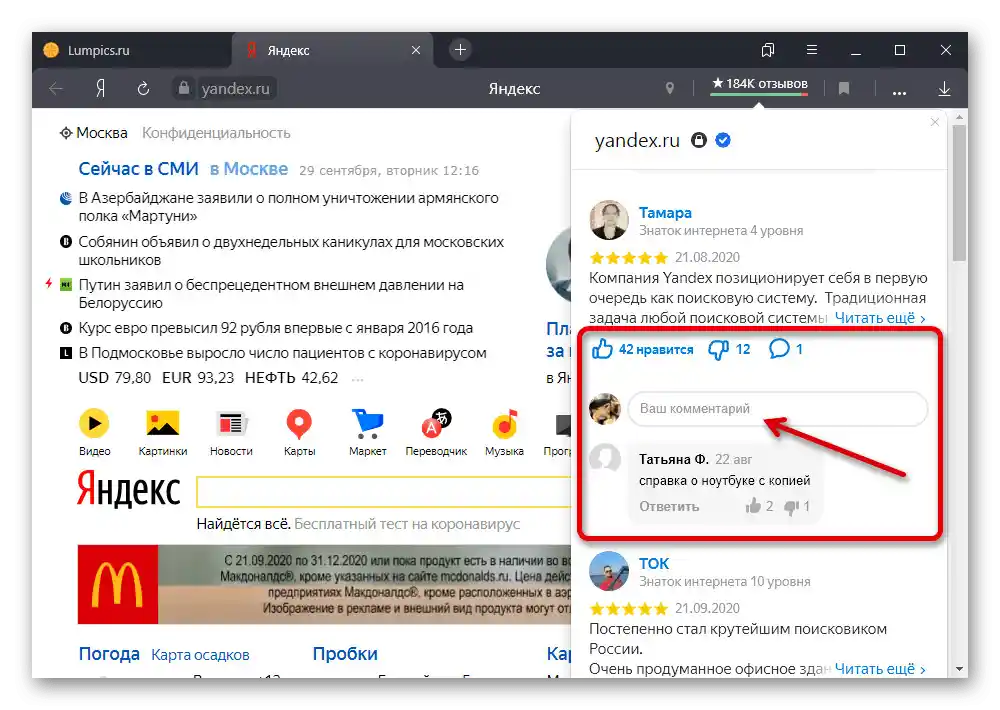Expand more currency rates with the dots
Image resolution: width=1000 pixels, height=710 pixels.
click(x=357, y=379)
